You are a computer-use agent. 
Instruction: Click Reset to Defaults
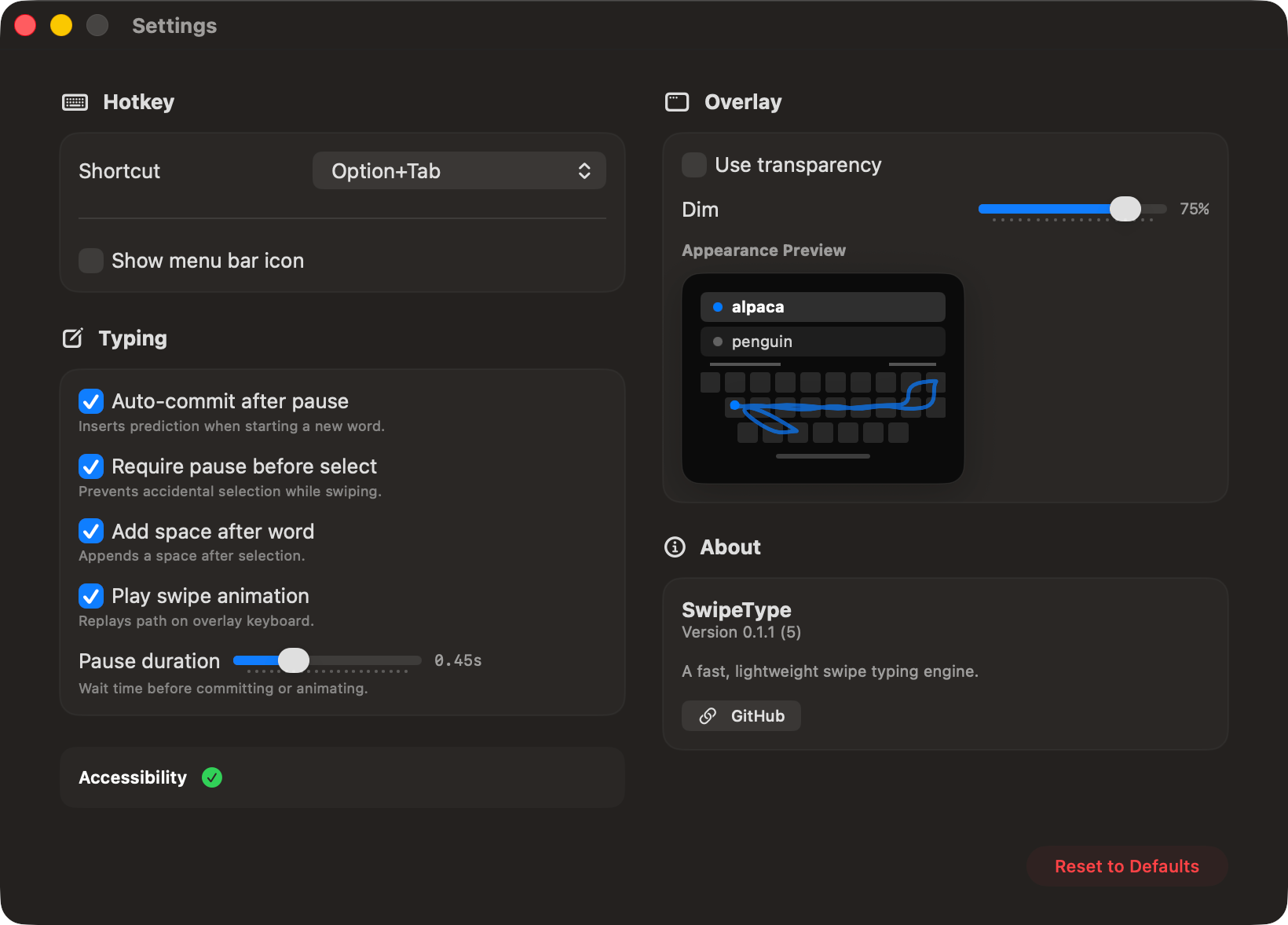1127,866
